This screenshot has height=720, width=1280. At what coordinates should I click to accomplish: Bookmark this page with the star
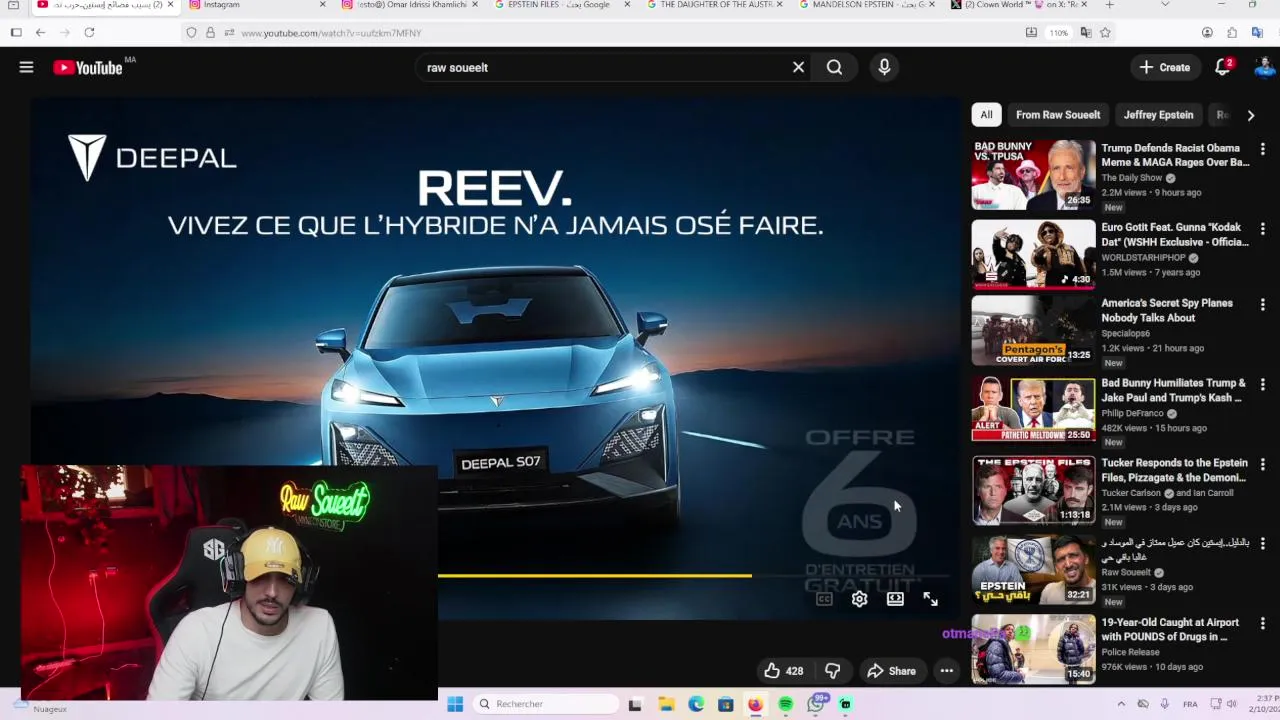point(1105,32)
